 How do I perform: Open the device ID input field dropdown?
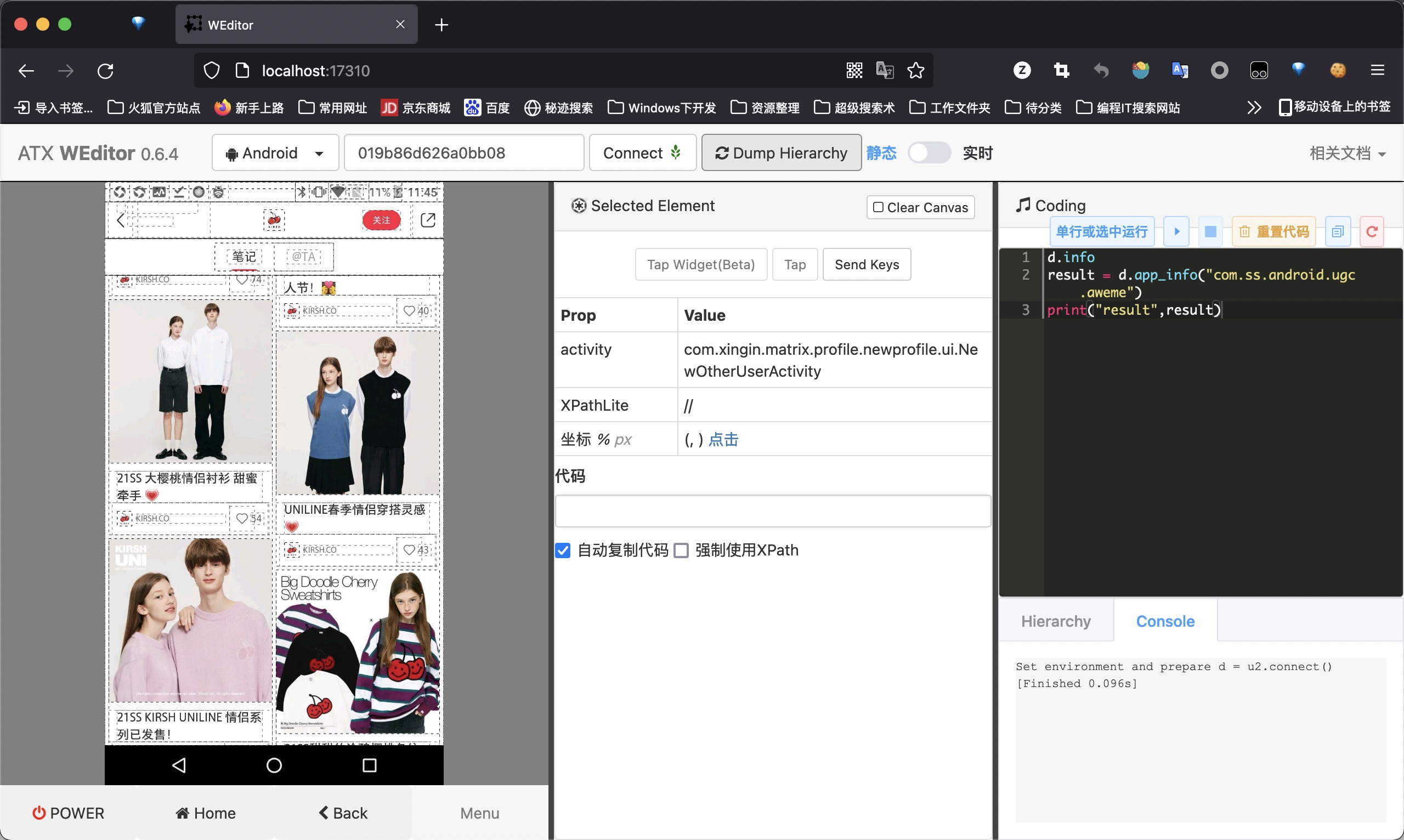(464, 152)
